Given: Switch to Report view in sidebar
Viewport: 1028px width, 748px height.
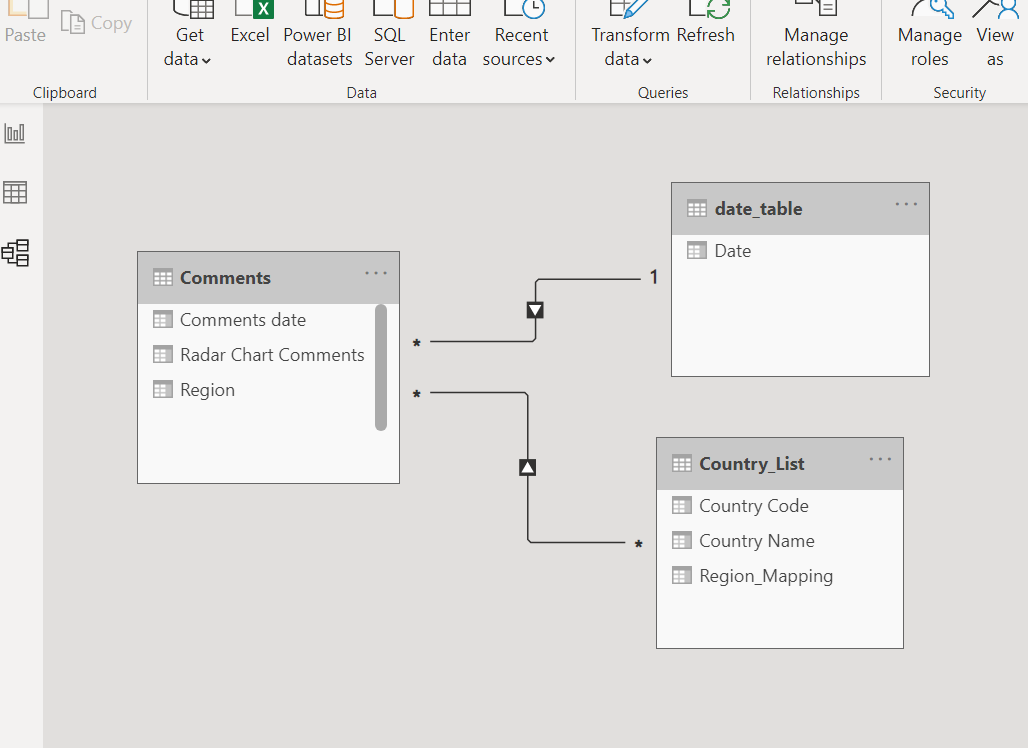Looking at the screenshot, I should coord(15,134).
